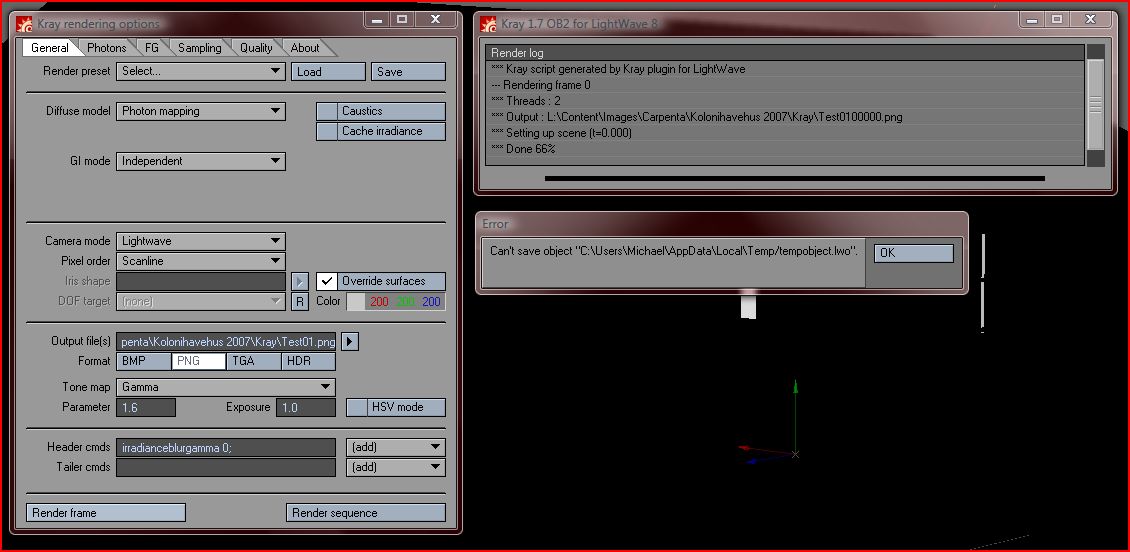The height and width of the screenshot is (552, 1130).
Task: Click OK in the Error dialog
Action: pyautogui.click(x=914, y=253)
